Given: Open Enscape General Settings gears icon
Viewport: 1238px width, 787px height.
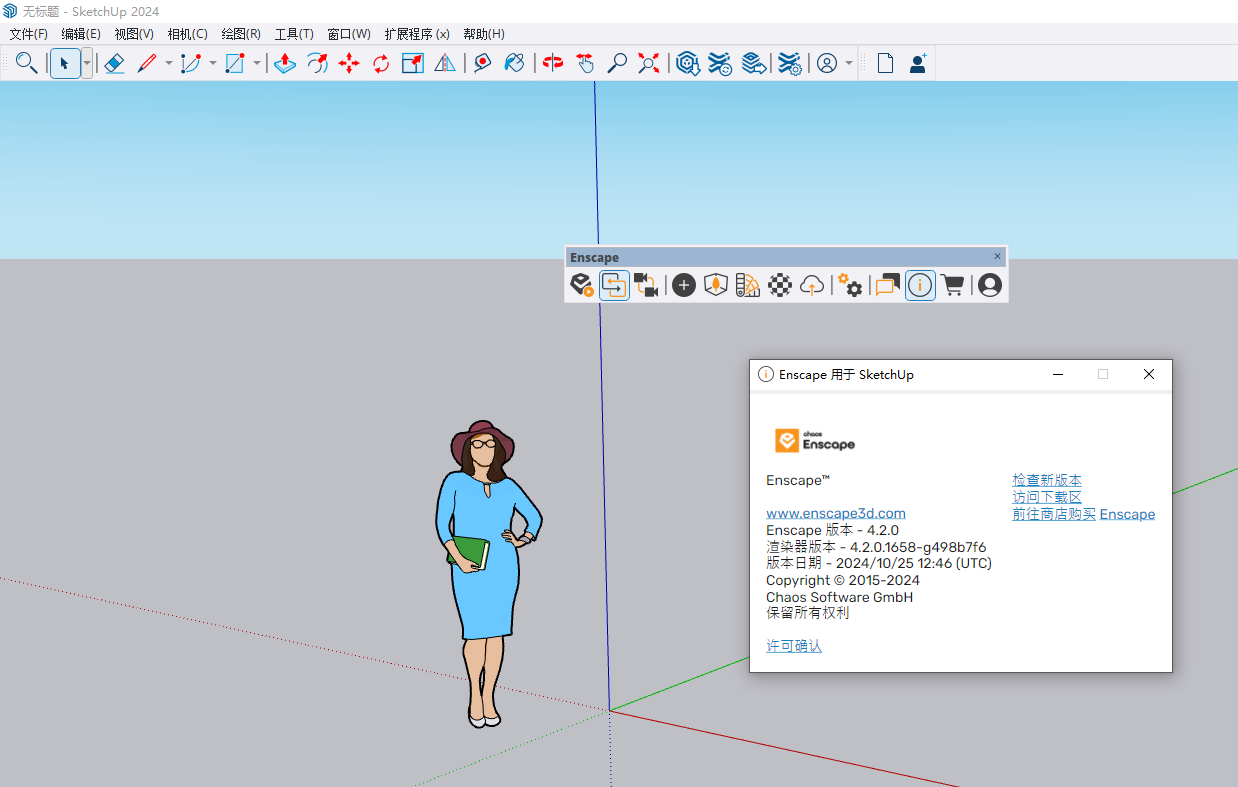Looking at the screenshot, I should click(850, 285).
